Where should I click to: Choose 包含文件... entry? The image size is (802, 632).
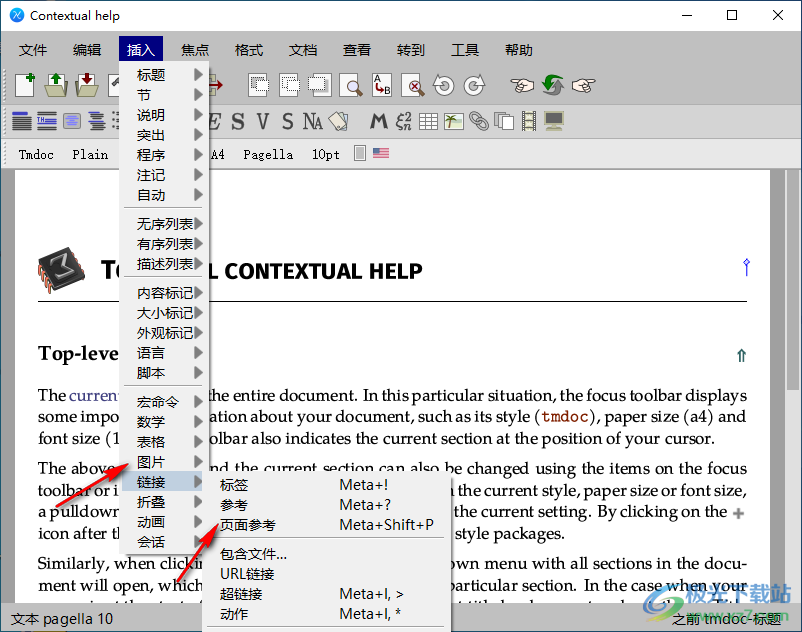click(326, 554)
